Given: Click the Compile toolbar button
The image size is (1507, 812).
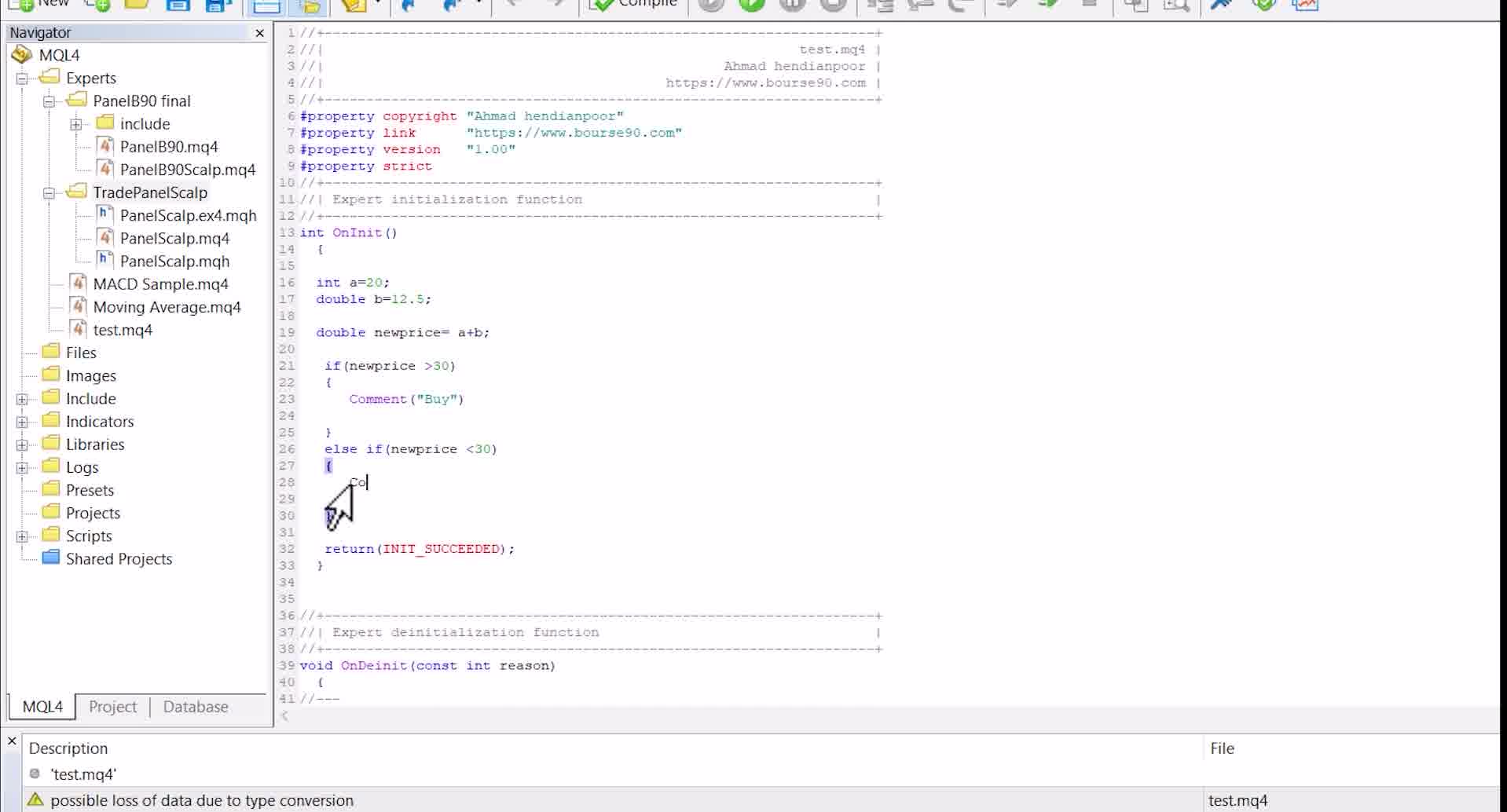Looking at the screenshot, I should coord(634,4).
